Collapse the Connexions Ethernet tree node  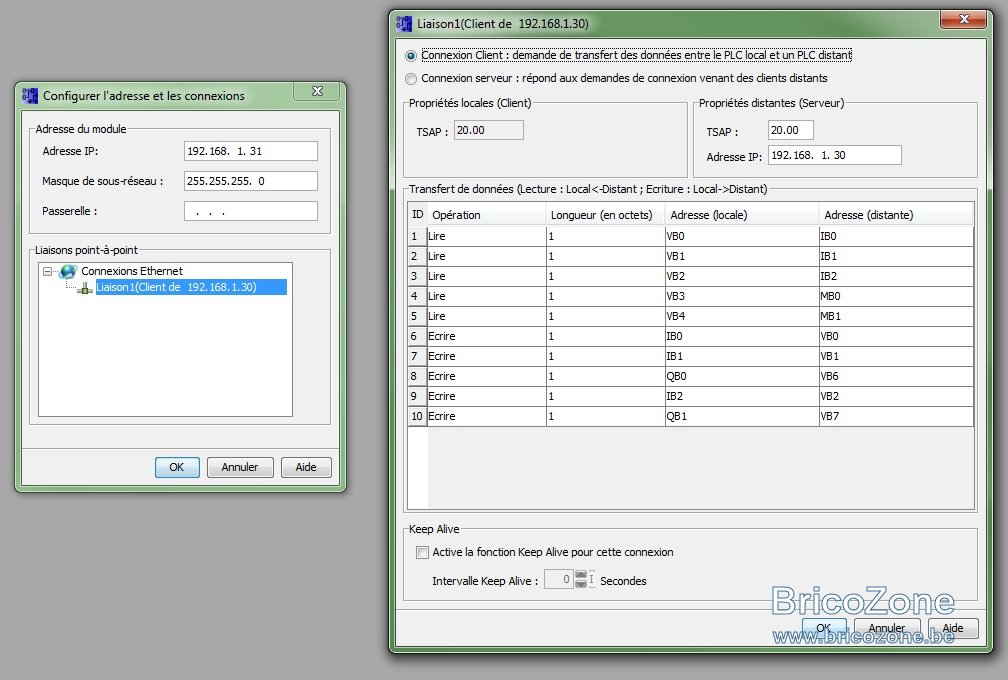(x=47, y=271)
